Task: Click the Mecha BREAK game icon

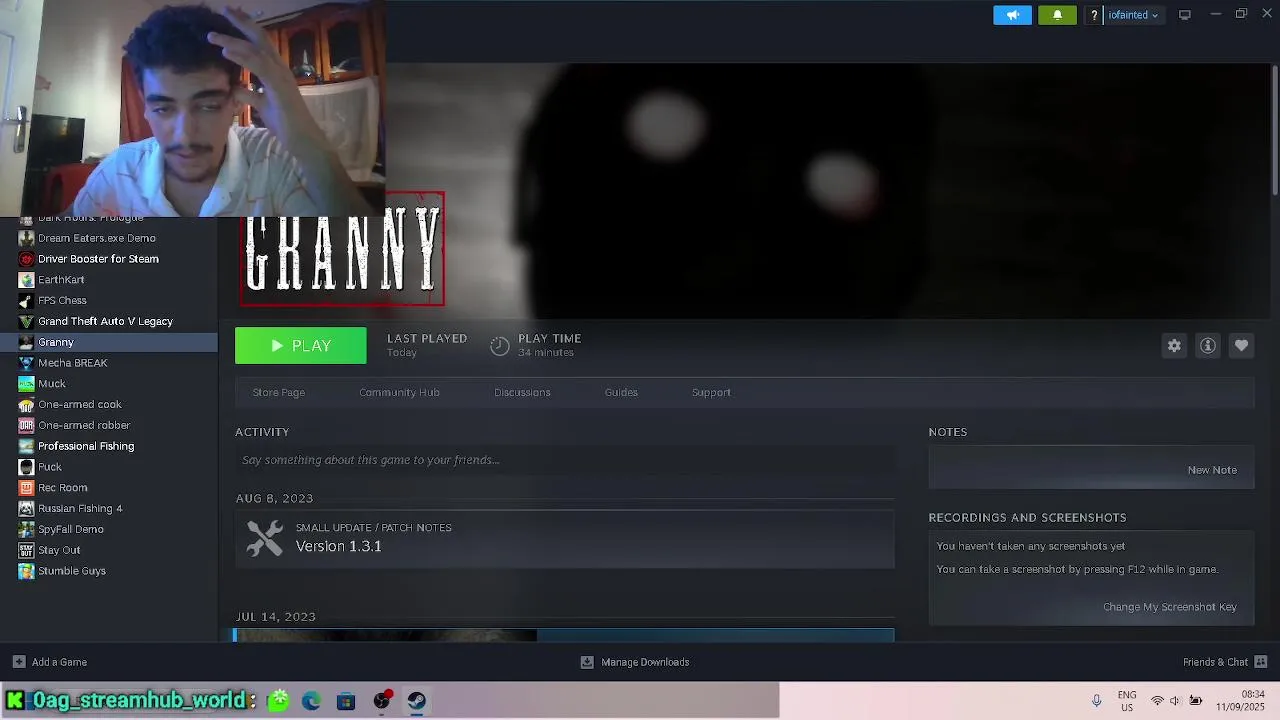Action: tap(26, 363)
